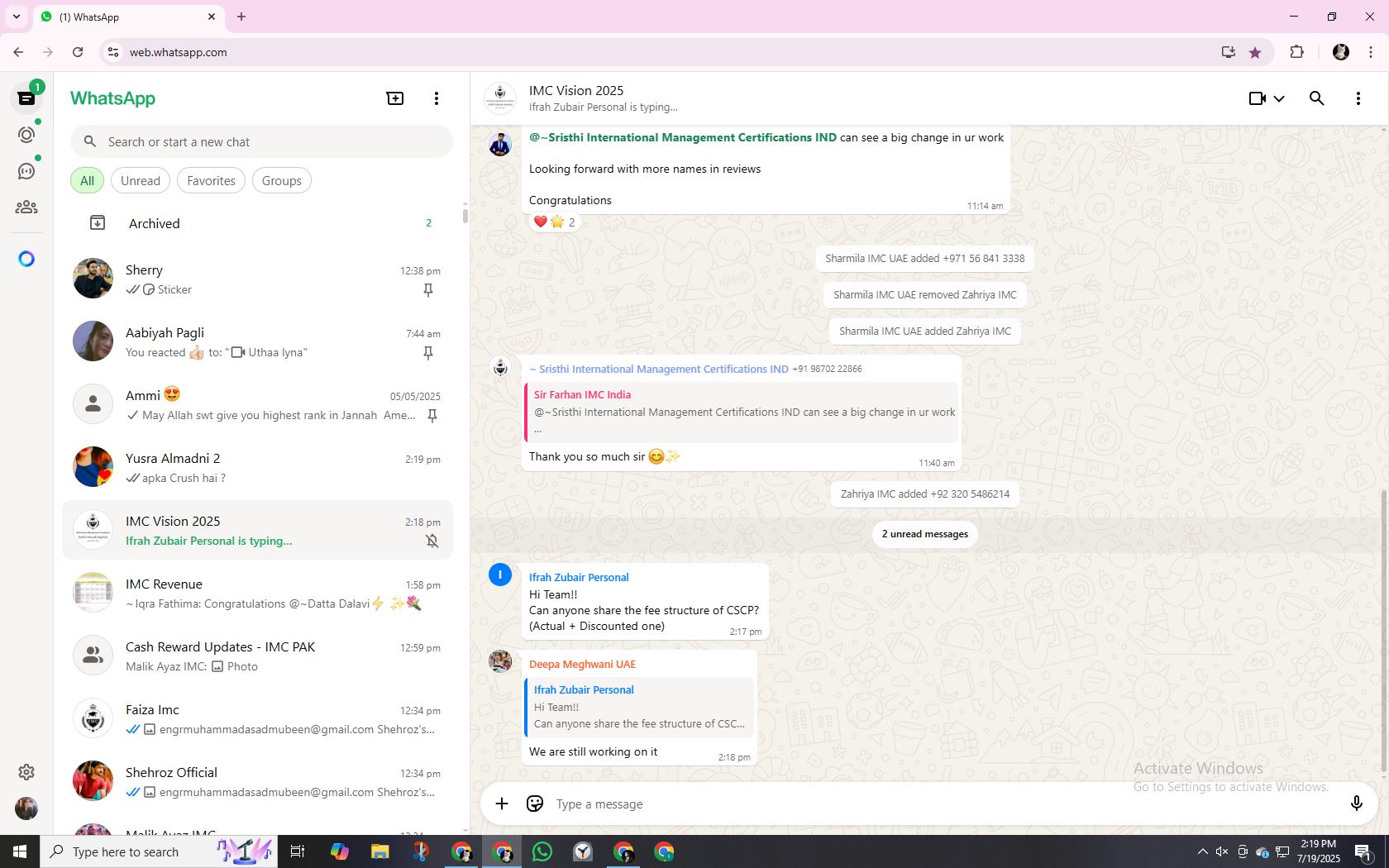The height and width of the screenshot is (868, 1389).
Task: Open the Communities icon
Action: 26,207
